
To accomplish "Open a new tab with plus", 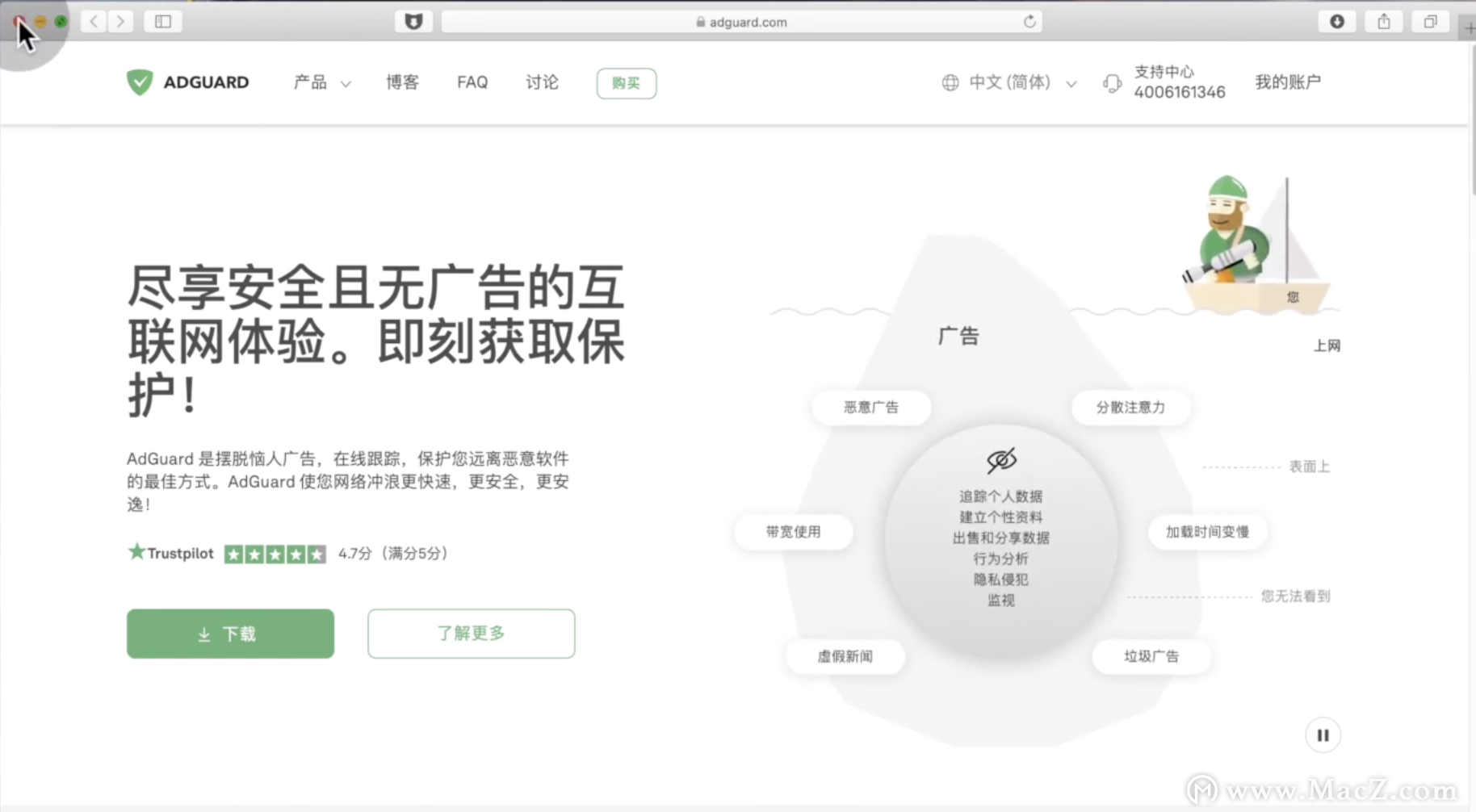I will (1470, 27).
